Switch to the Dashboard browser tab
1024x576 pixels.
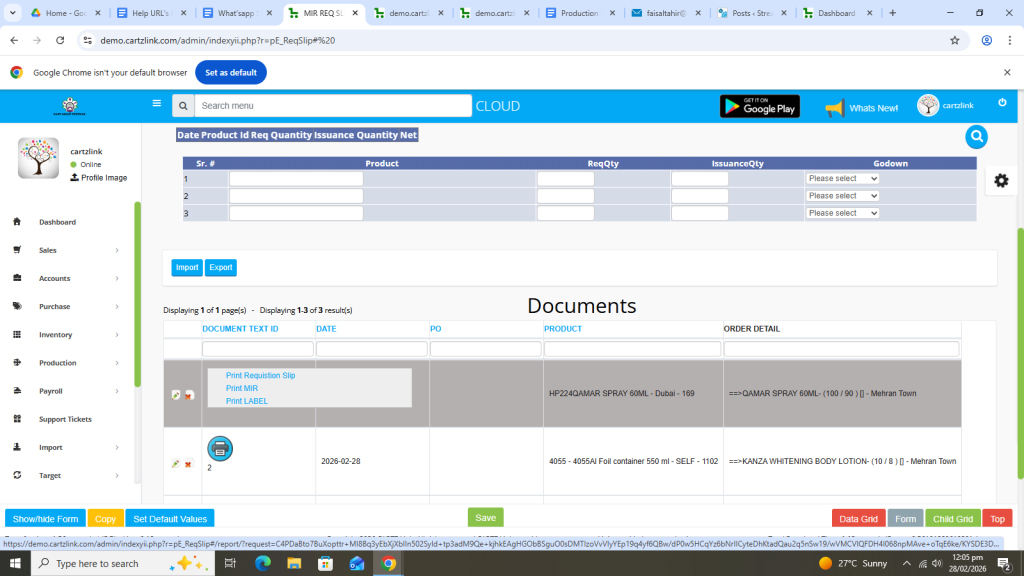836,13
